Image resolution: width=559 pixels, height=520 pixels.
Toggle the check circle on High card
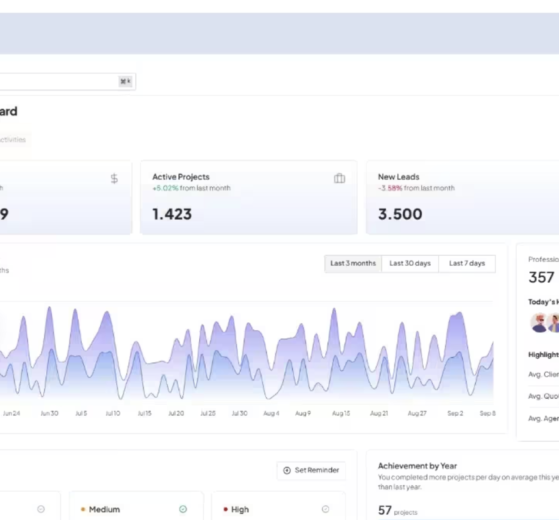(325, 509)
